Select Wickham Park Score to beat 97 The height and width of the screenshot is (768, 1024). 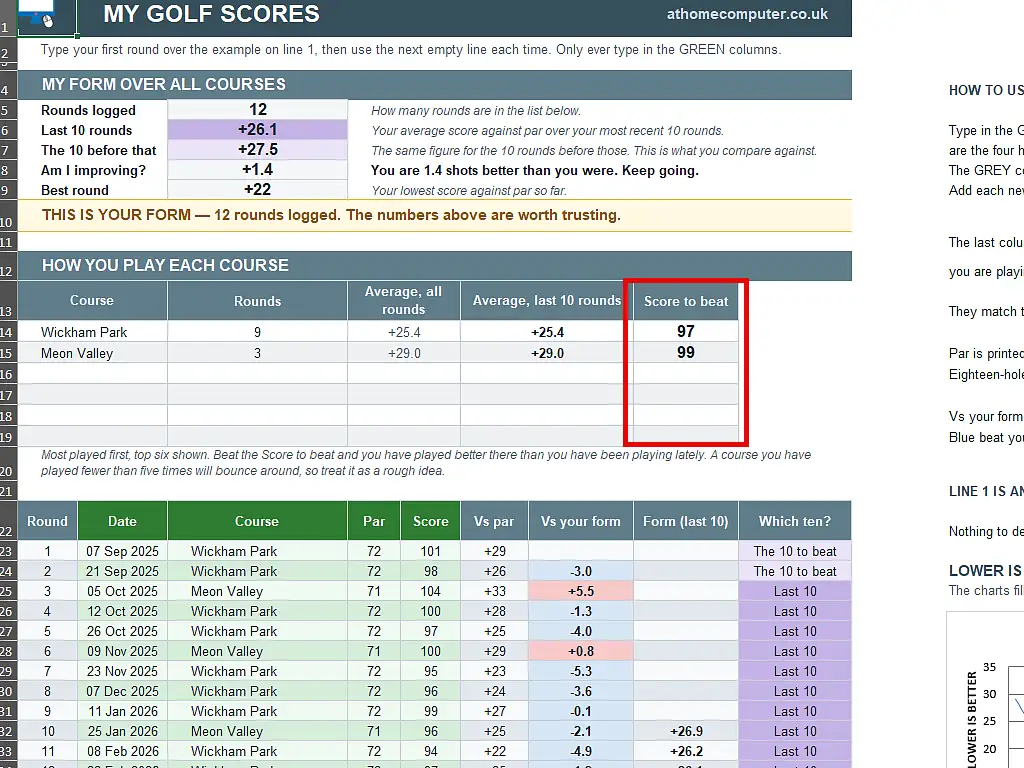click(686, 331)
